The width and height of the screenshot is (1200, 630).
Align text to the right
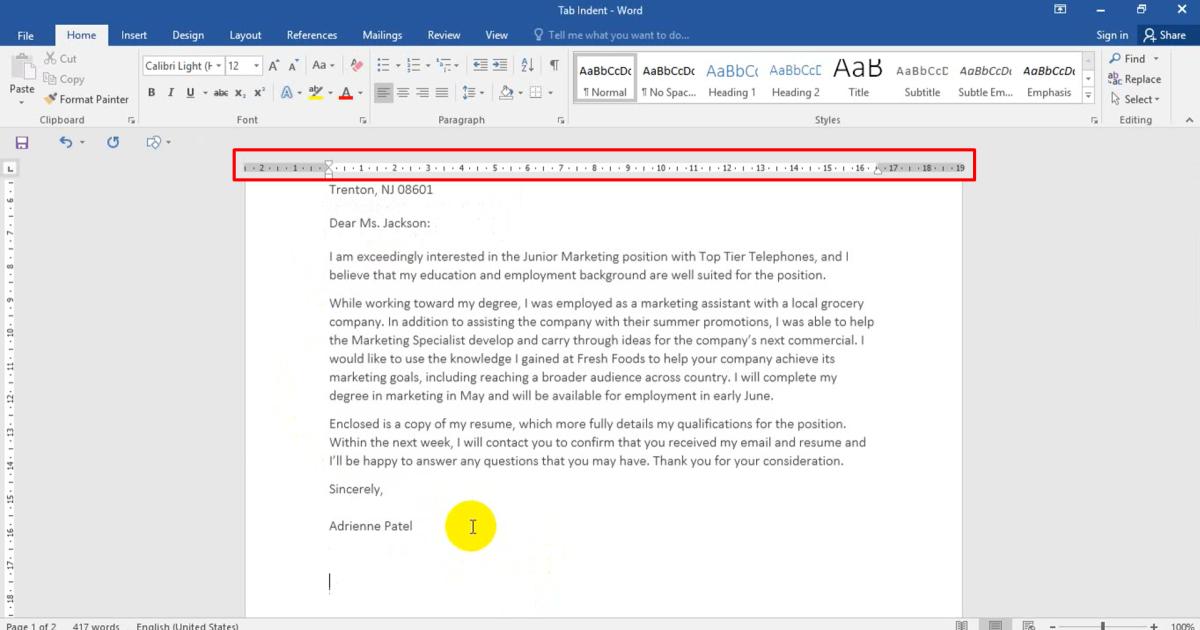[x=422, y=93]
